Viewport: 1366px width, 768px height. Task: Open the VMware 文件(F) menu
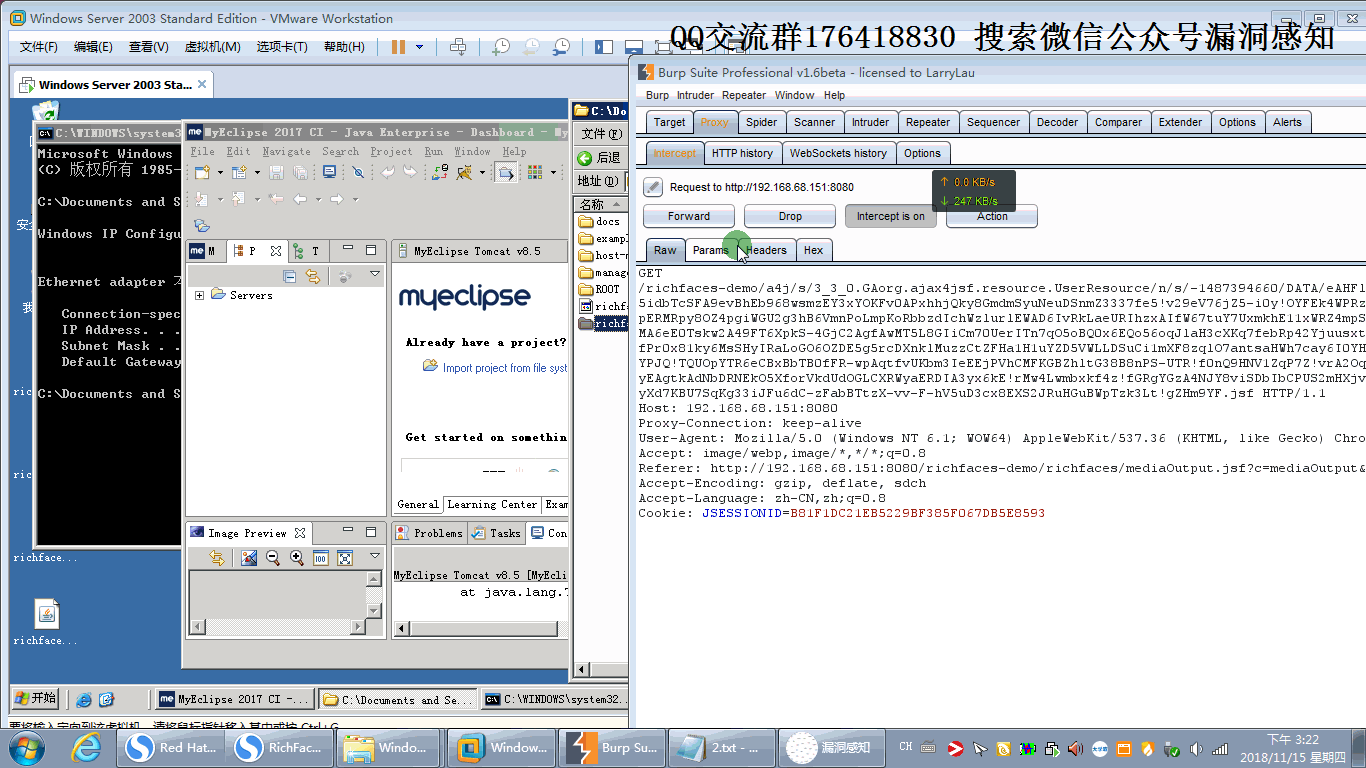click(x=39, y=47)
